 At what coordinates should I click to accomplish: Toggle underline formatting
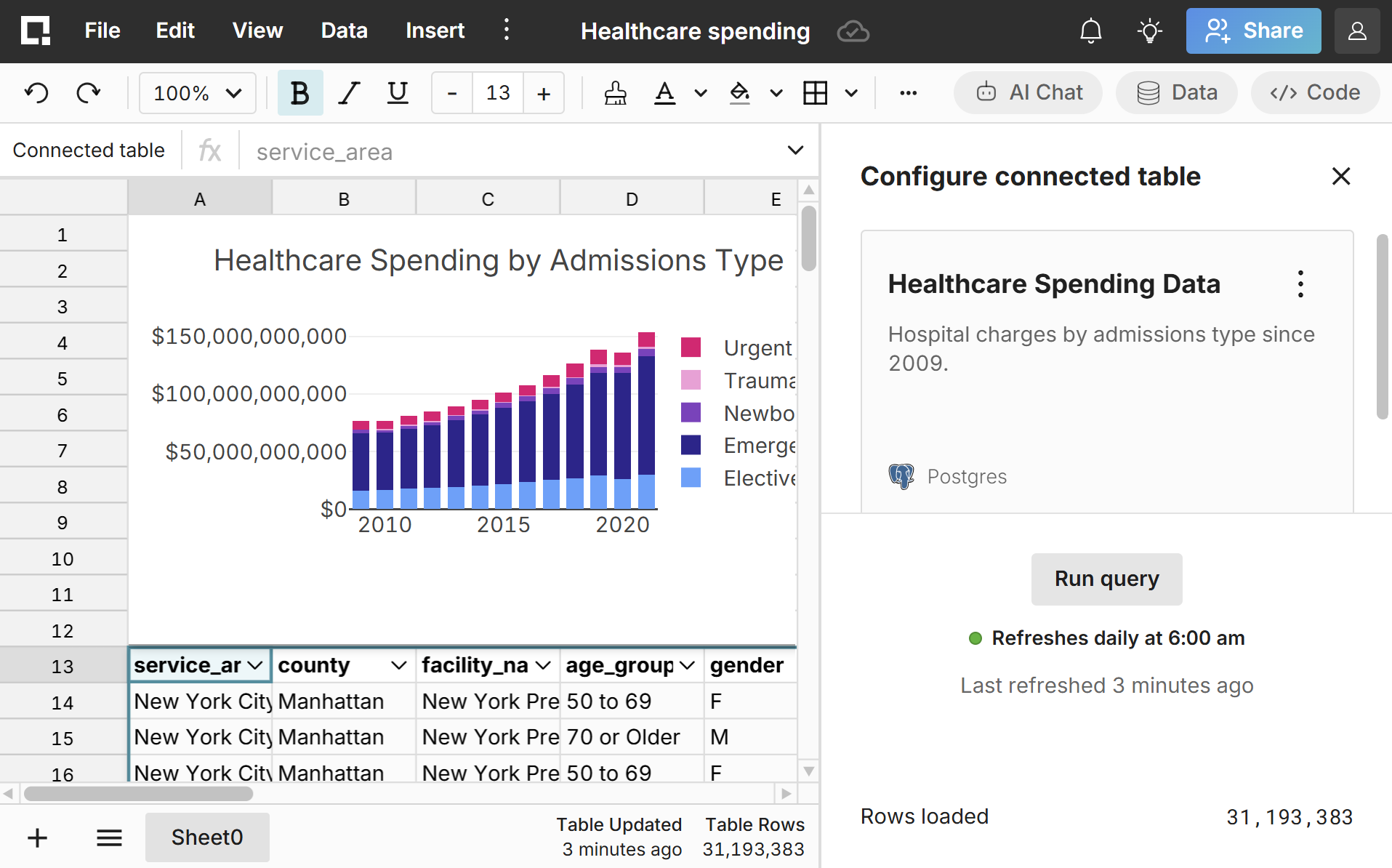(x=398, y=93)
